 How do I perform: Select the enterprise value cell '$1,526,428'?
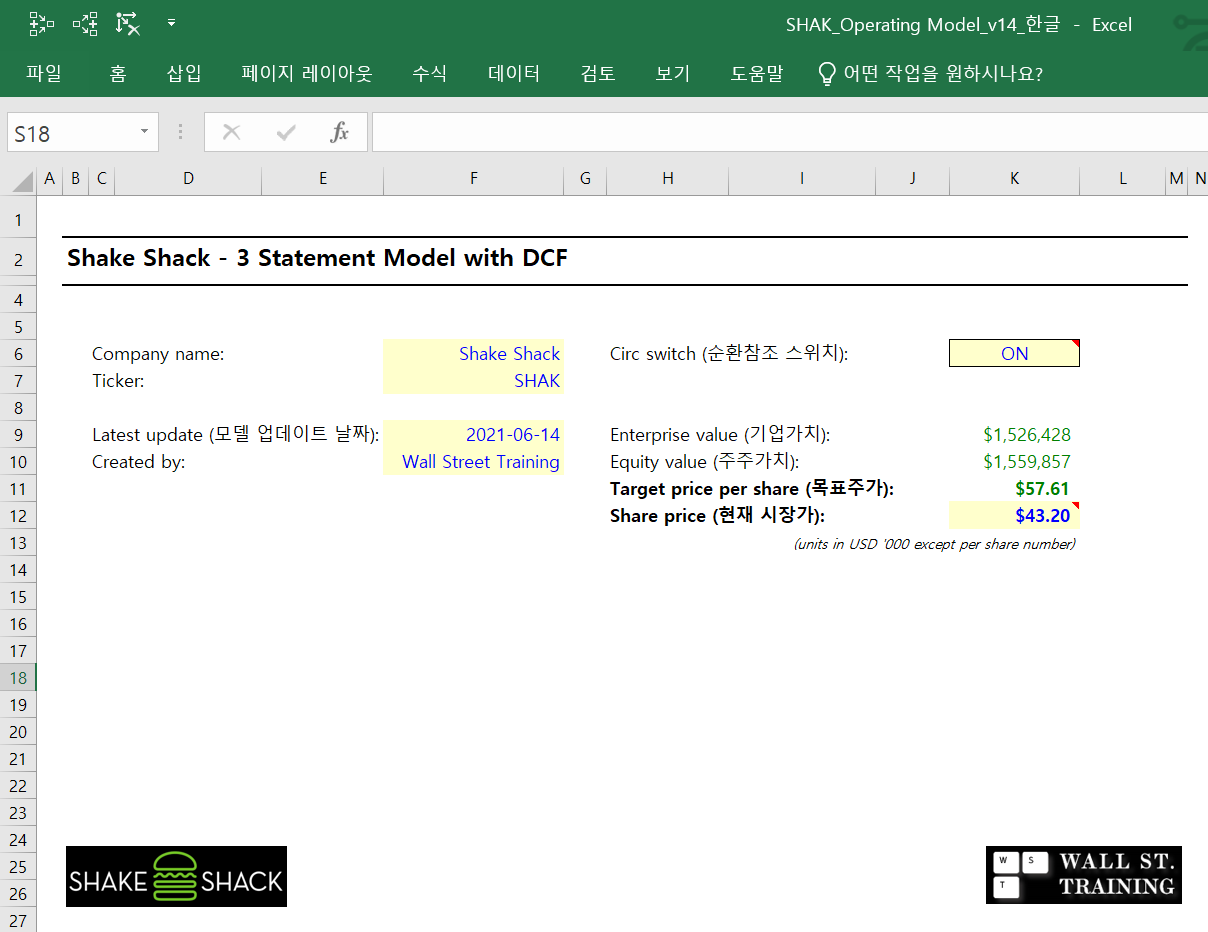point(1014,435)
